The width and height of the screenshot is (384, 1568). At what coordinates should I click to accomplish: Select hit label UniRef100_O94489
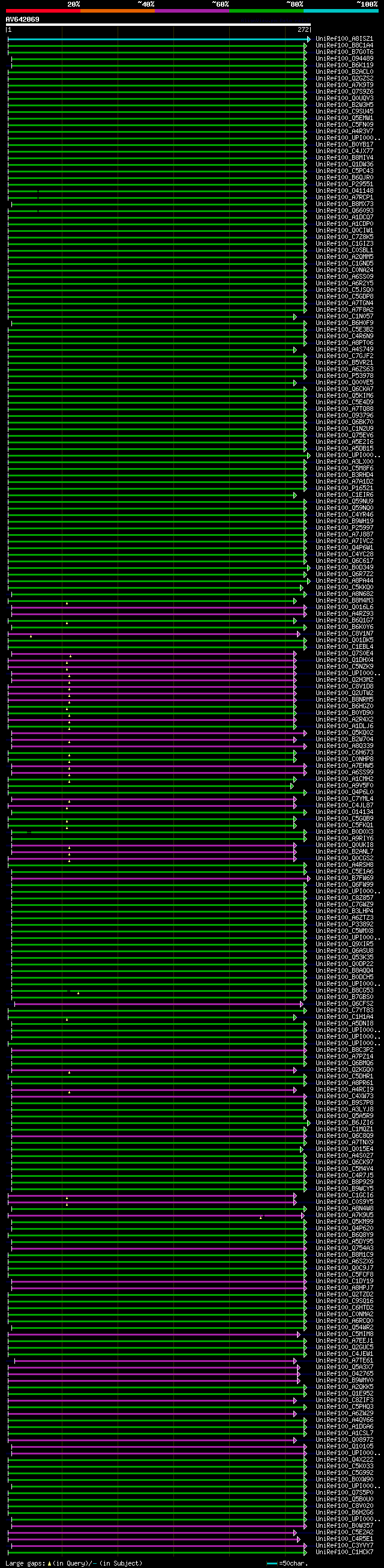pyautogui.click(x=344, y=59)
